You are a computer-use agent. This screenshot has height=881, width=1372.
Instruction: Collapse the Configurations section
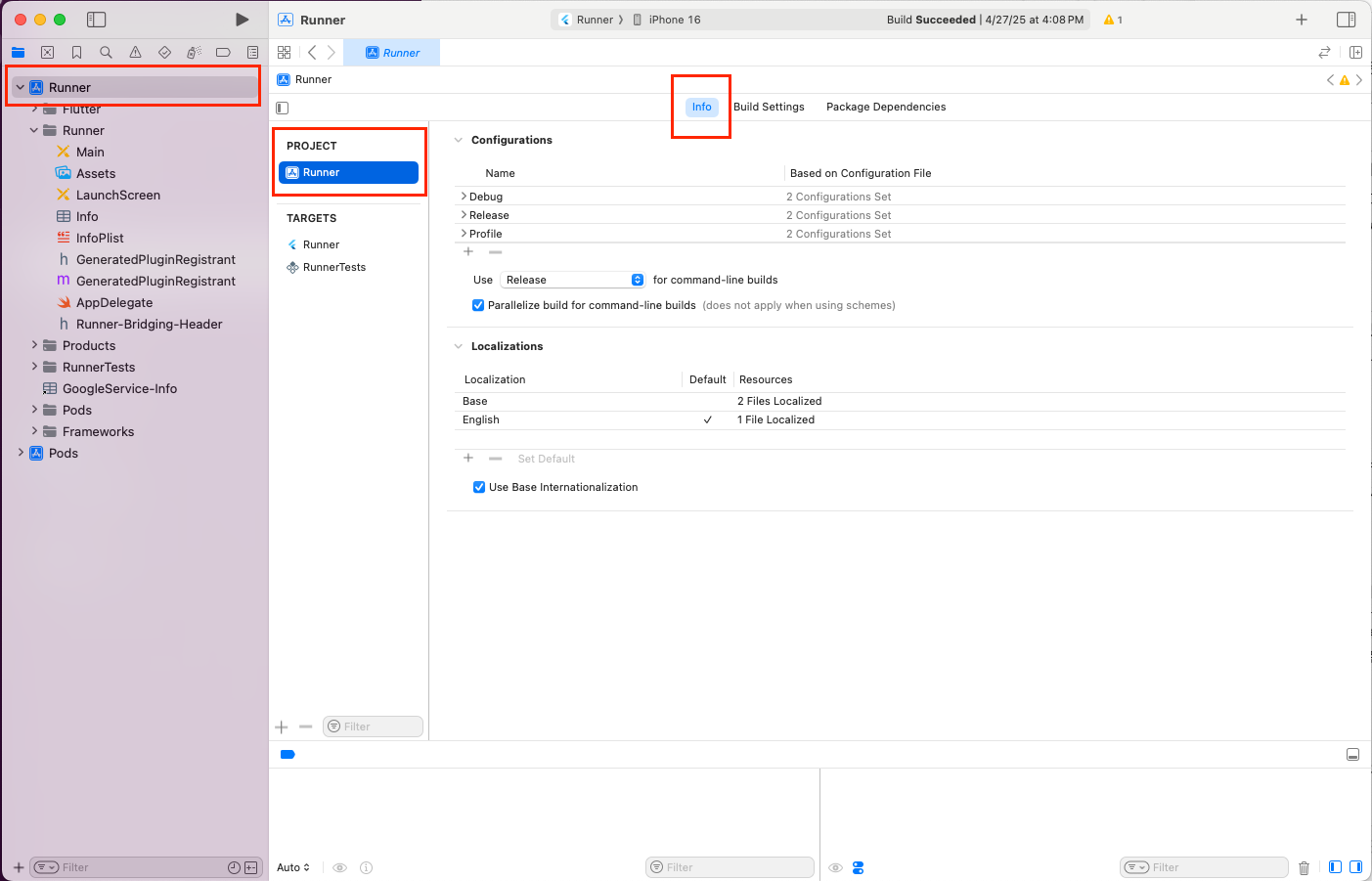click(x=458, y=140)
